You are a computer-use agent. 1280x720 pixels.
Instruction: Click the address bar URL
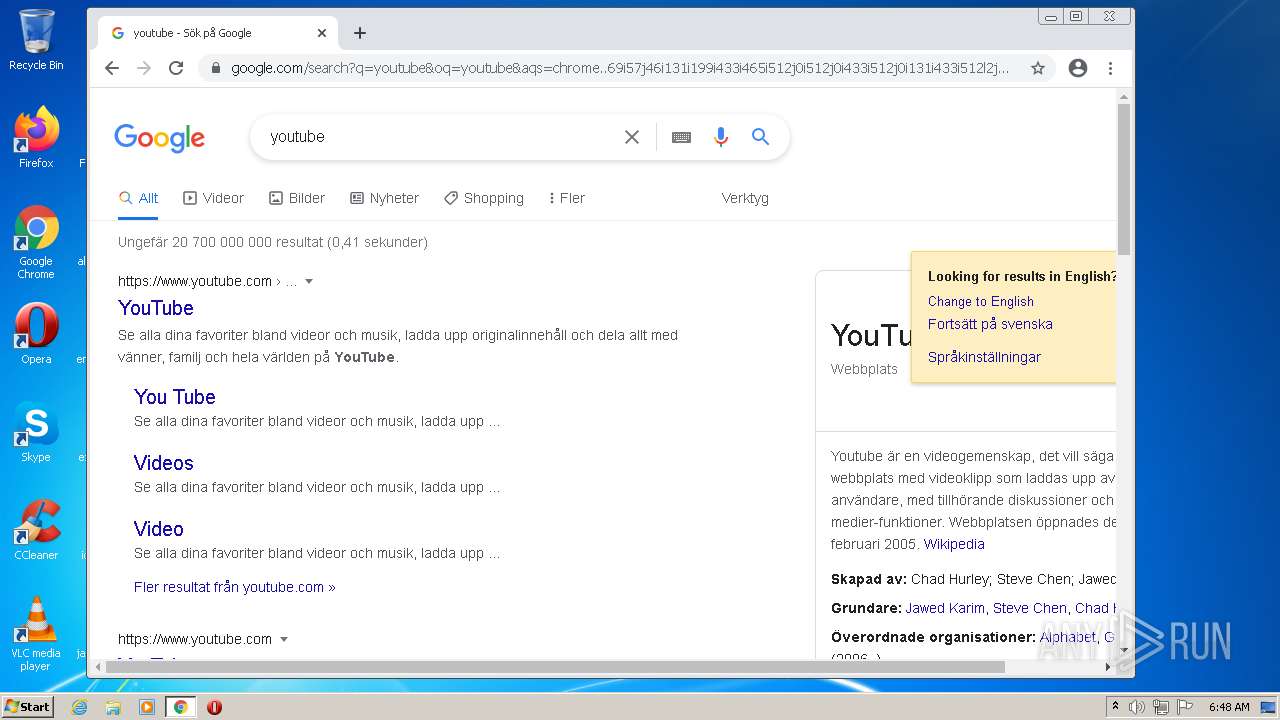point(620,68)
